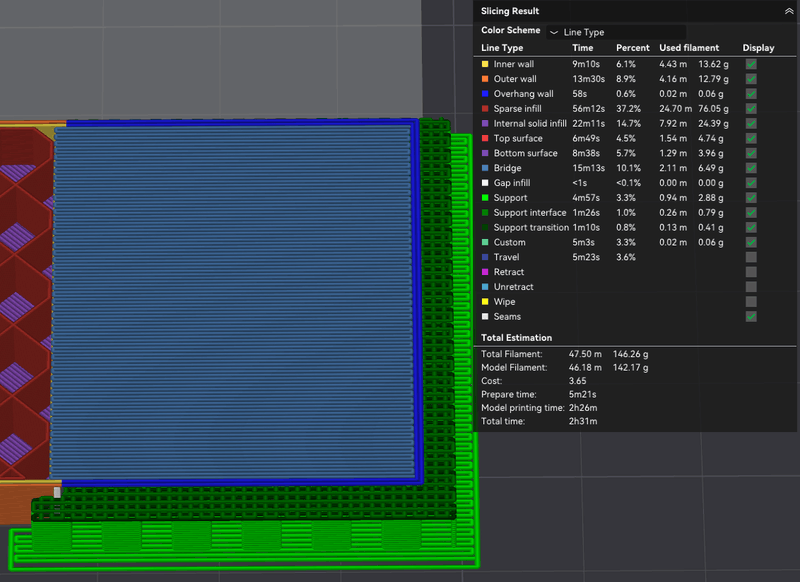
Task: Click the bright green Support color icon
Action: coord(485,198)
